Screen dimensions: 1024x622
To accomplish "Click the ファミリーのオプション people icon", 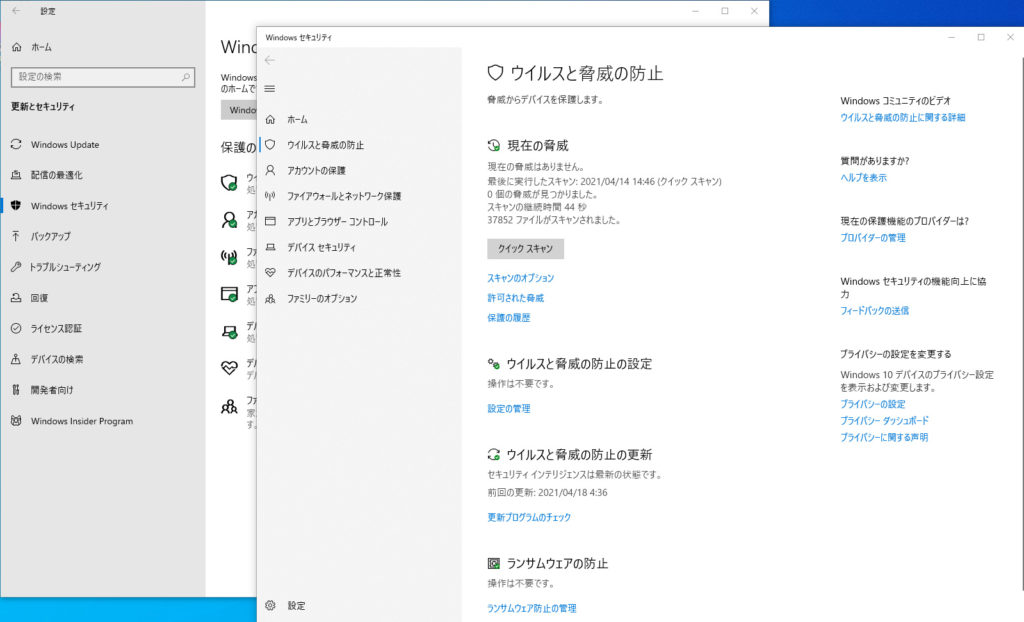I will point(270,299).
